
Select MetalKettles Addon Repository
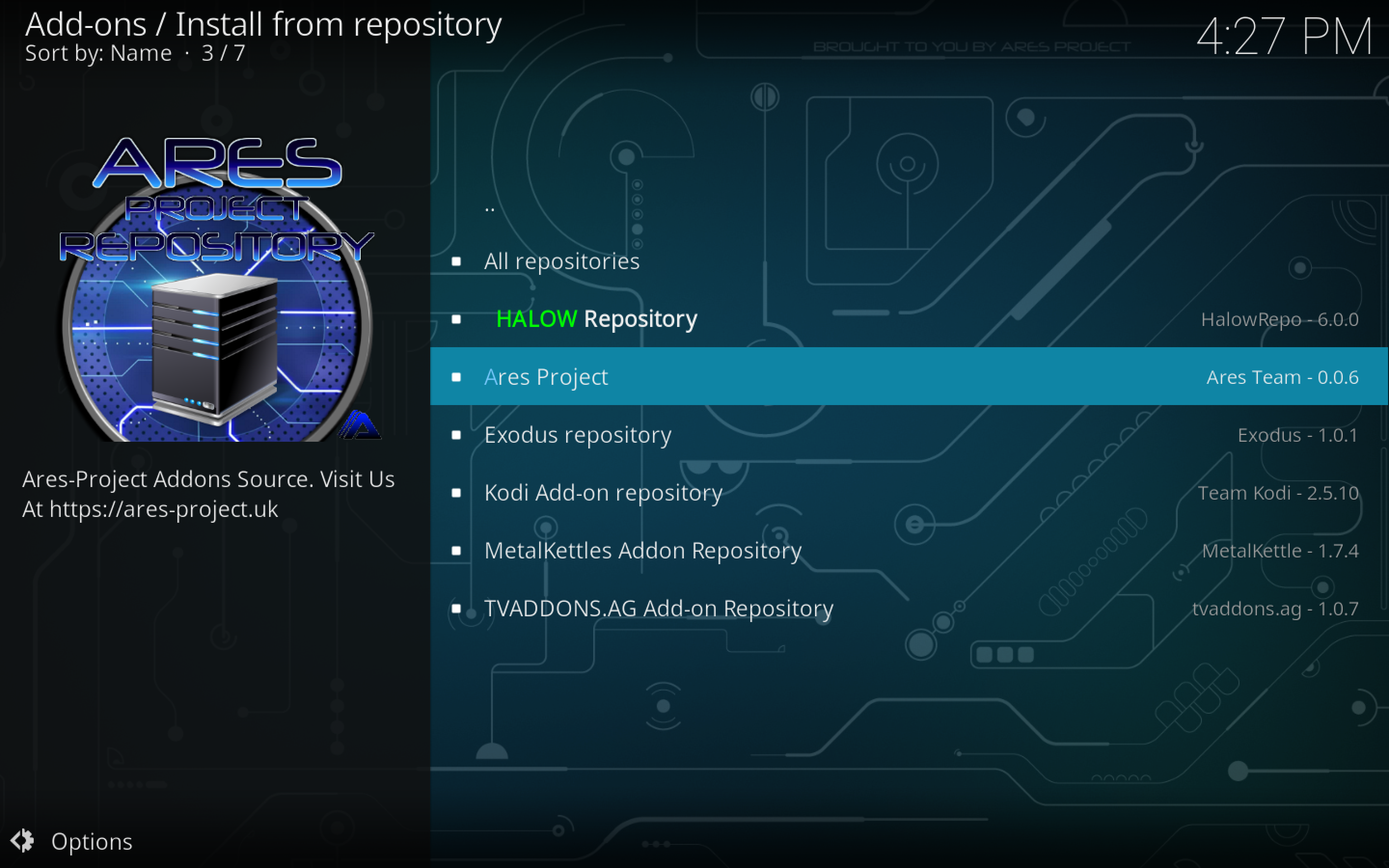tap(909, 551)
